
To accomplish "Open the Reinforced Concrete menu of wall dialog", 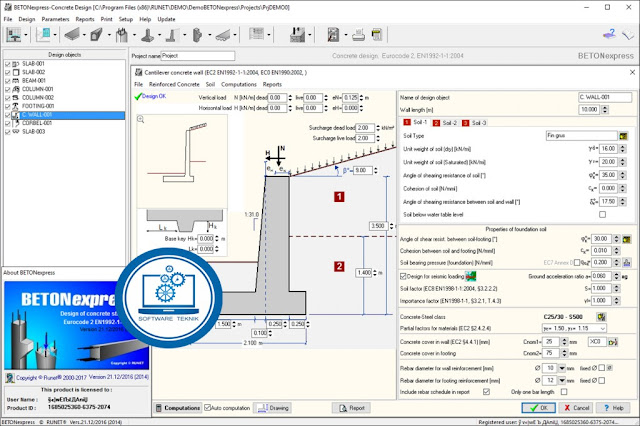I will point(174,84).
